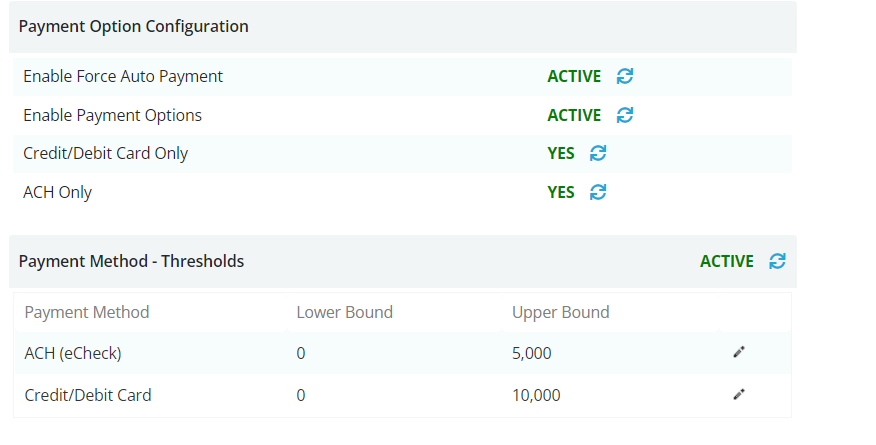The image size is (876, 445).
Task: Select the Credit/Debit Card table row
Action: (x=402, y=395)
